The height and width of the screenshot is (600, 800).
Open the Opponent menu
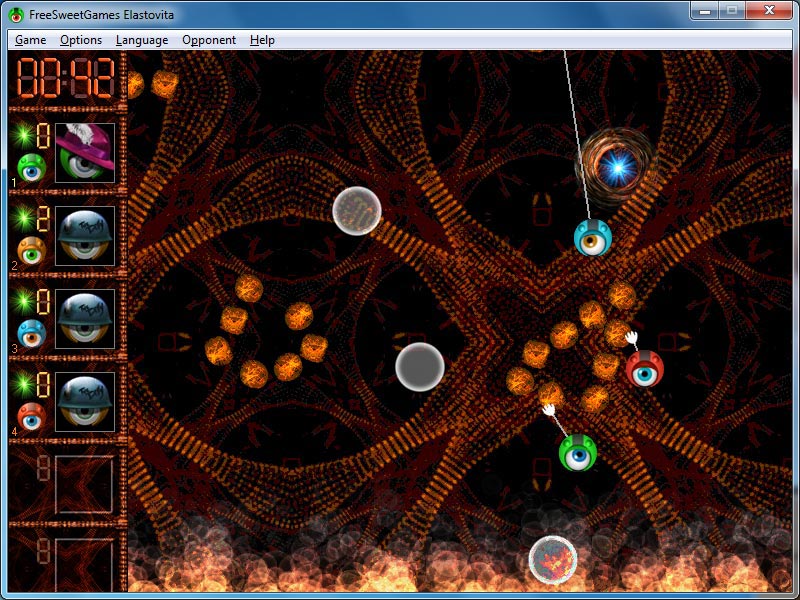(x=209, y=40)
